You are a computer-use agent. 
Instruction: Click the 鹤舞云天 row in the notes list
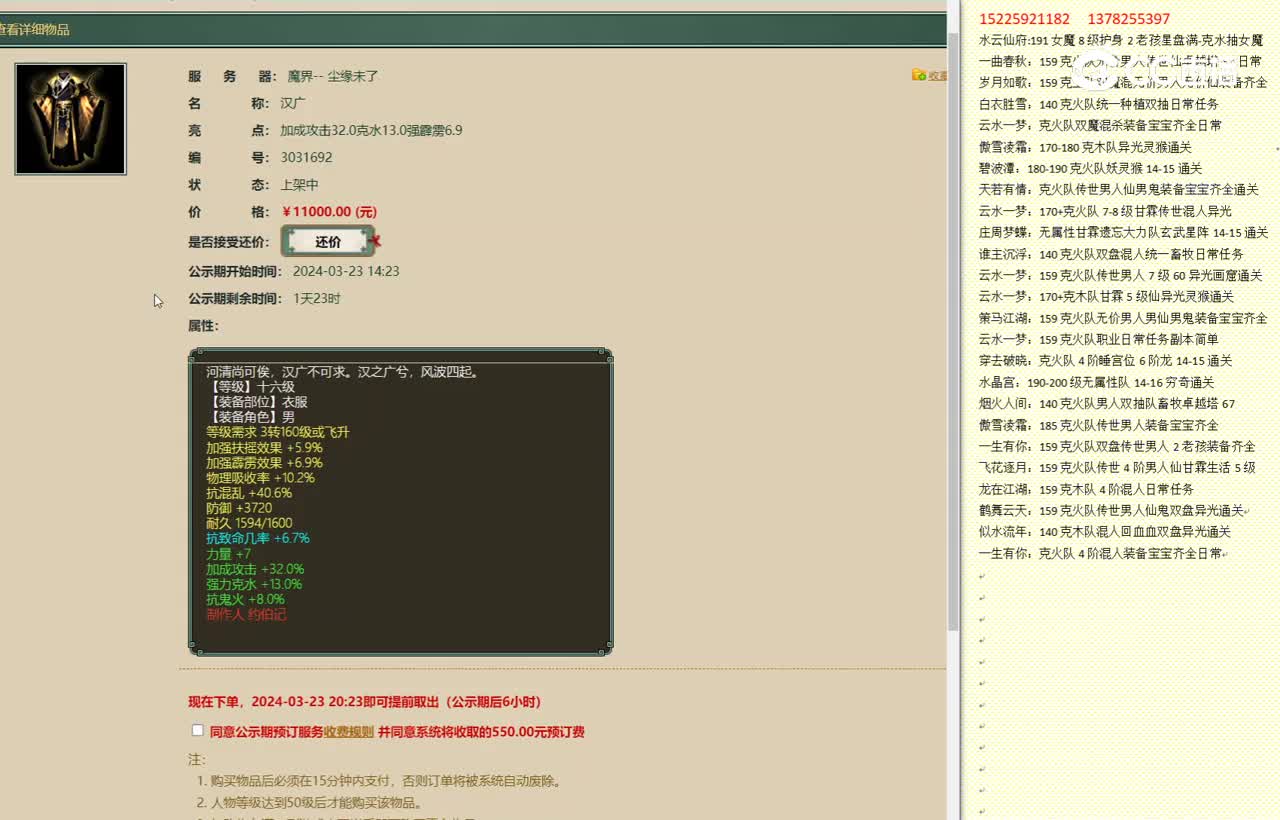[x=1112, y=510]
